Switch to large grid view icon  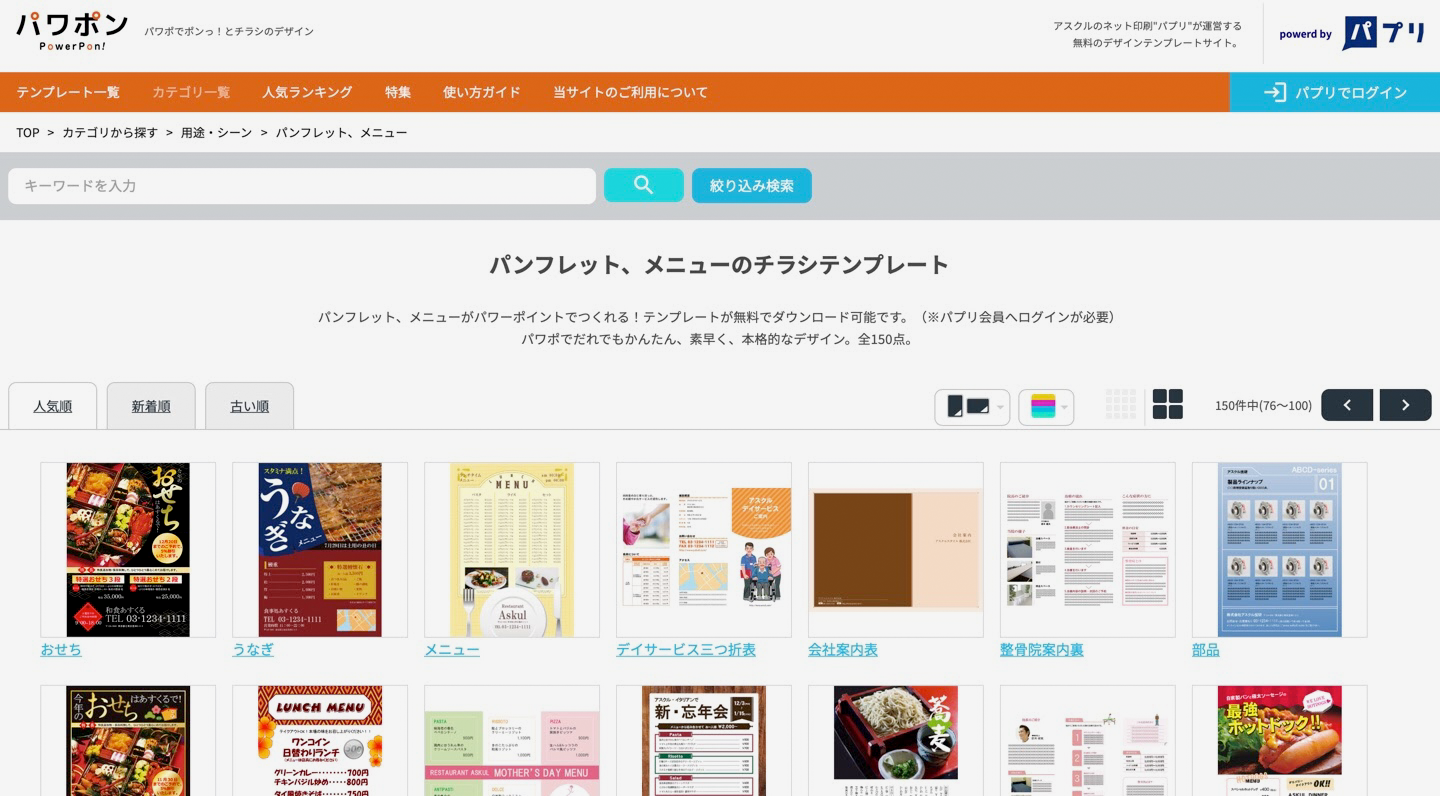[1168, 404]
